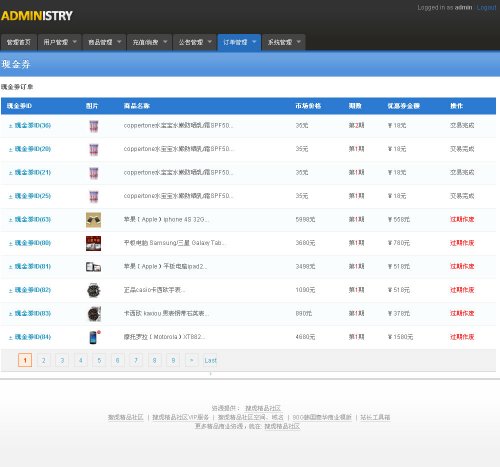Click the sunscreen thumbnail in row ID(36)
Image resolution: width=500 pixels, height=467 pixels.
point(94,126)
